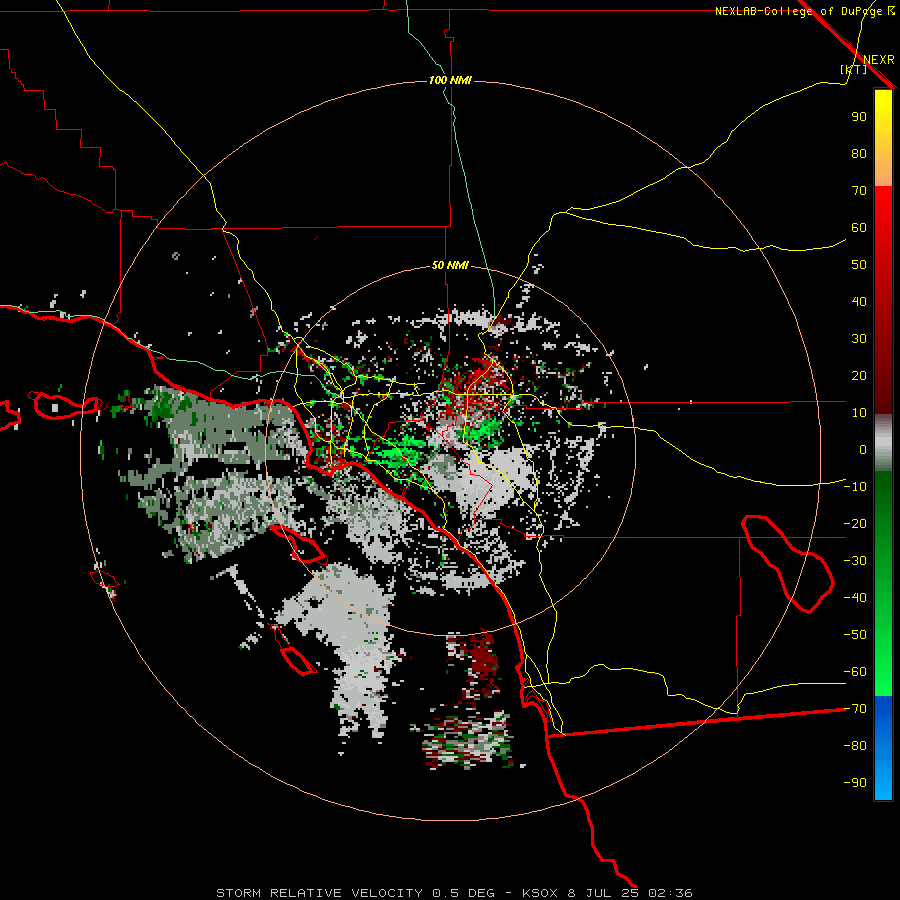Click the 20 value on the velocity scale

tap(859, 376)
